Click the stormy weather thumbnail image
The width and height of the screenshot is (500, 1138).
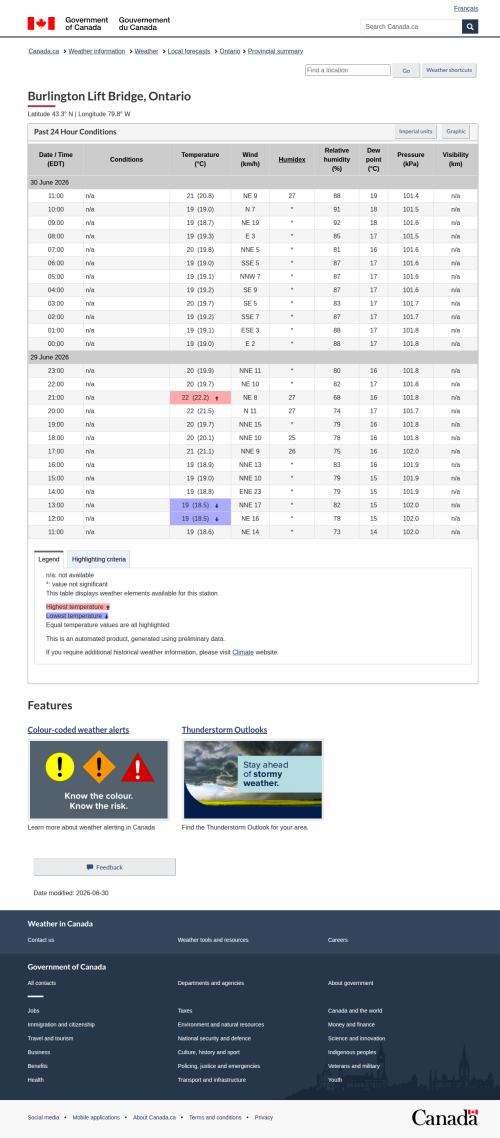click(253, 779)
